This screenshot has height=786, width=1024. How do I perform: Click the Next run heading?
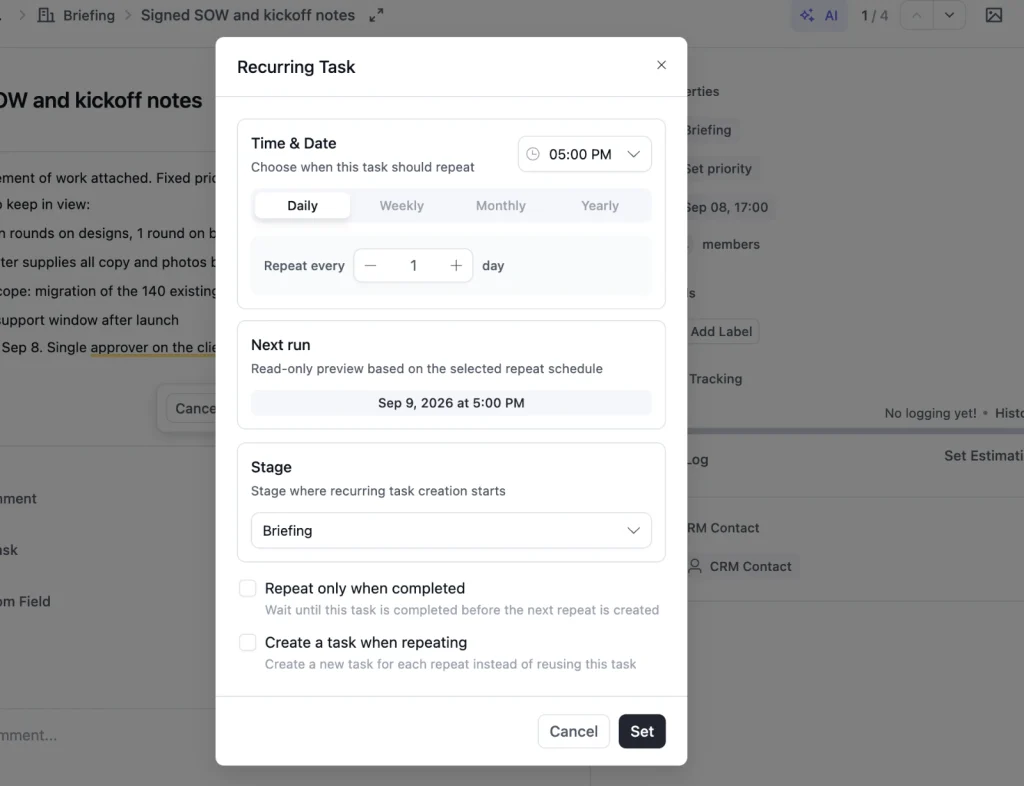pyautogui.click(x=280, y=345)
